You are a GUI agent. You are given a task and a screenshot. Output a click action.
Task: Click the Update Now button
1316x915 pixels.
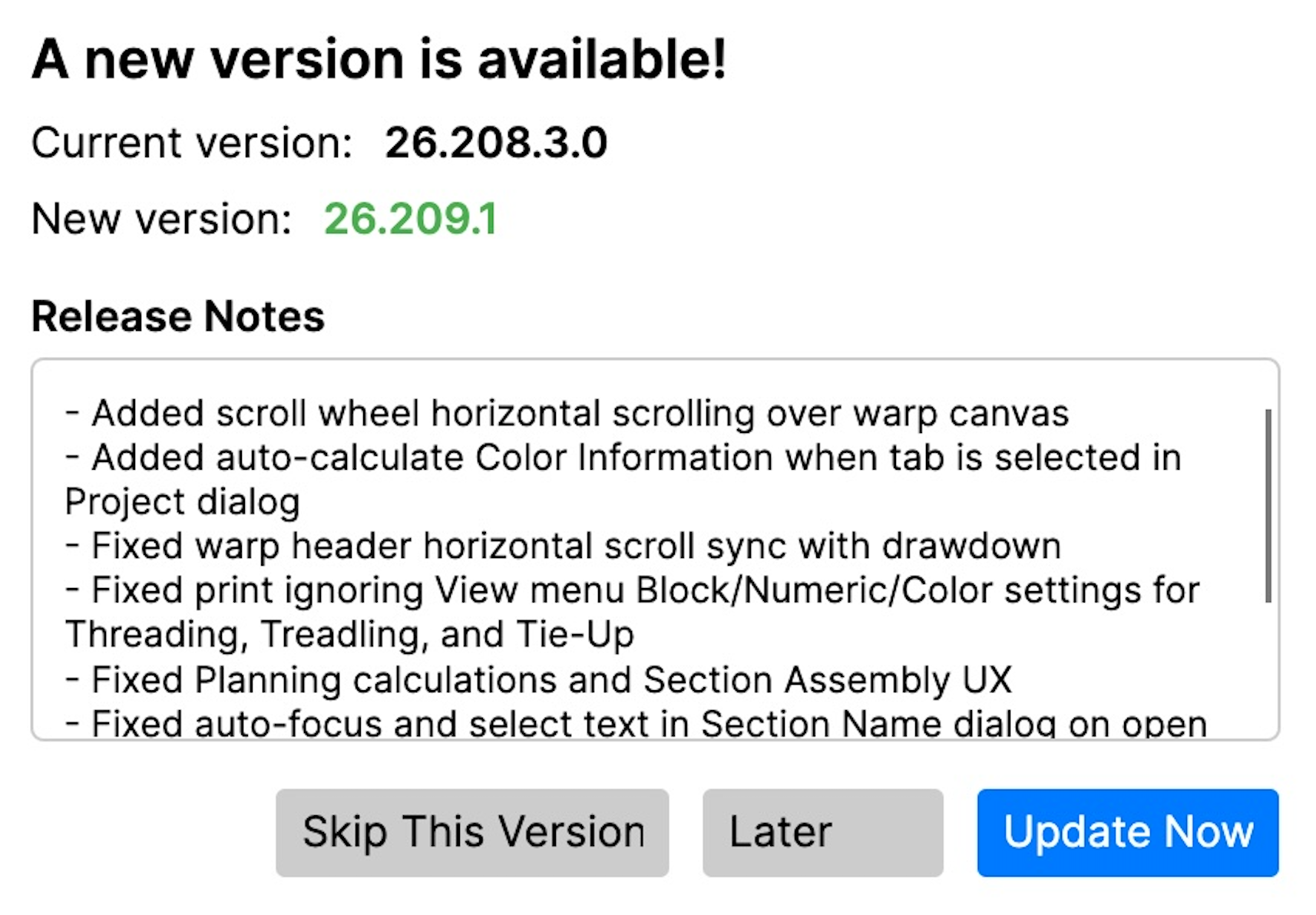pos(1127,832)
